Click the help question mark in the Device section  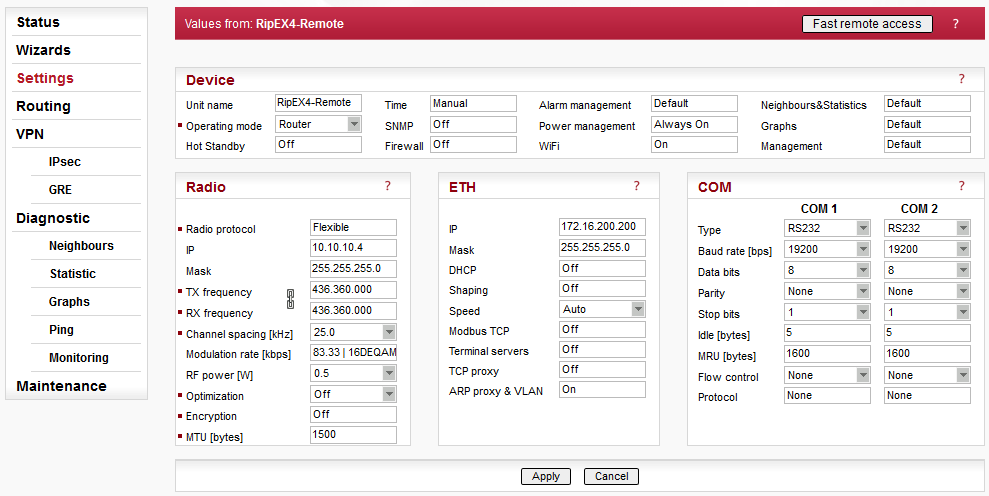[961, 79]
